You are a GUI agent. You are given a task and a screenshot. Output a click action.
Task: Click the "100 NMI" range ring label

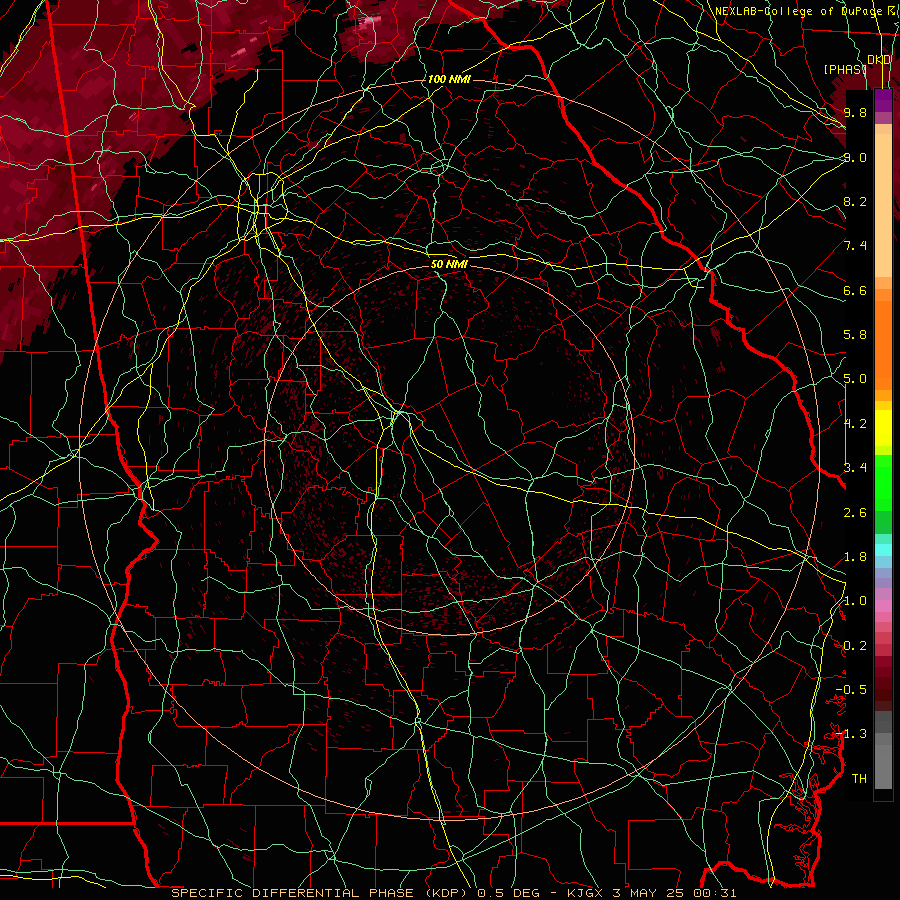(x=449, y=79)
